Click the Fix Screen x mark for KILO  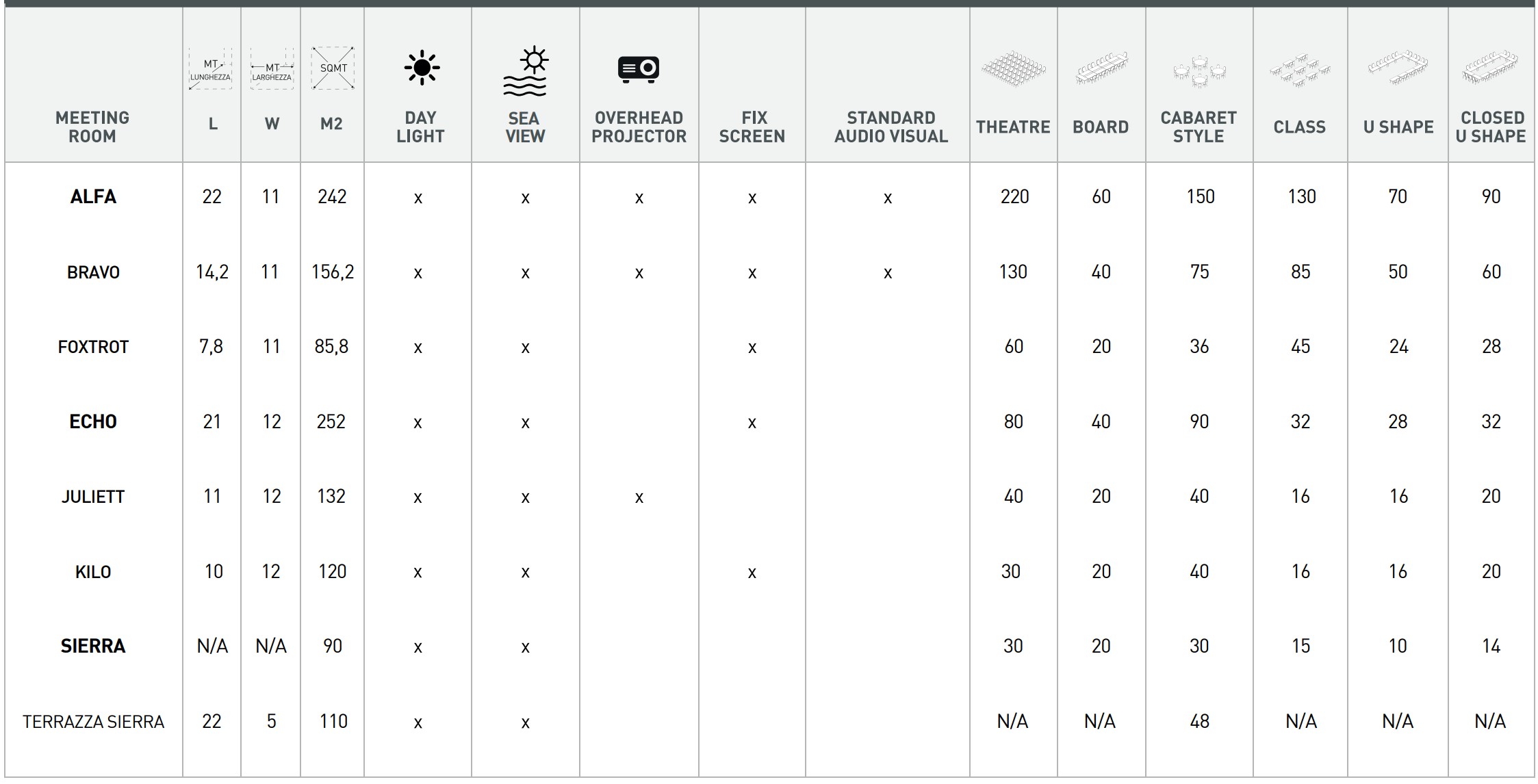click(752, 573)
